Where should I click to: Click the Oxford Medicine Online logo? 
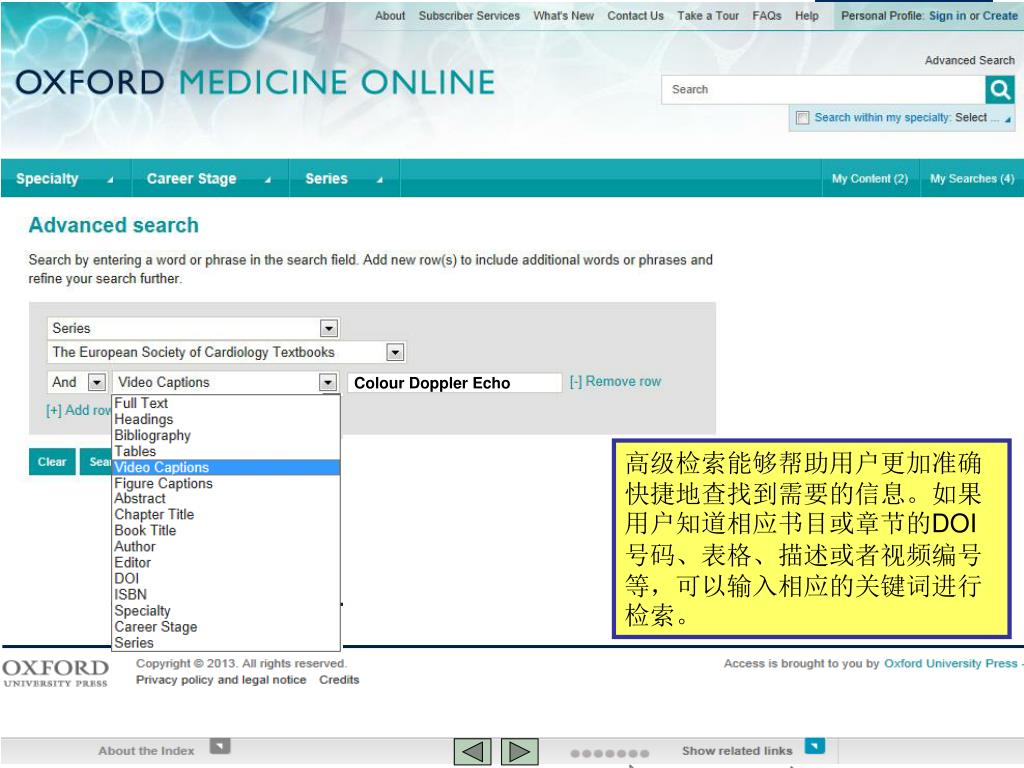[x=255, y=82]
